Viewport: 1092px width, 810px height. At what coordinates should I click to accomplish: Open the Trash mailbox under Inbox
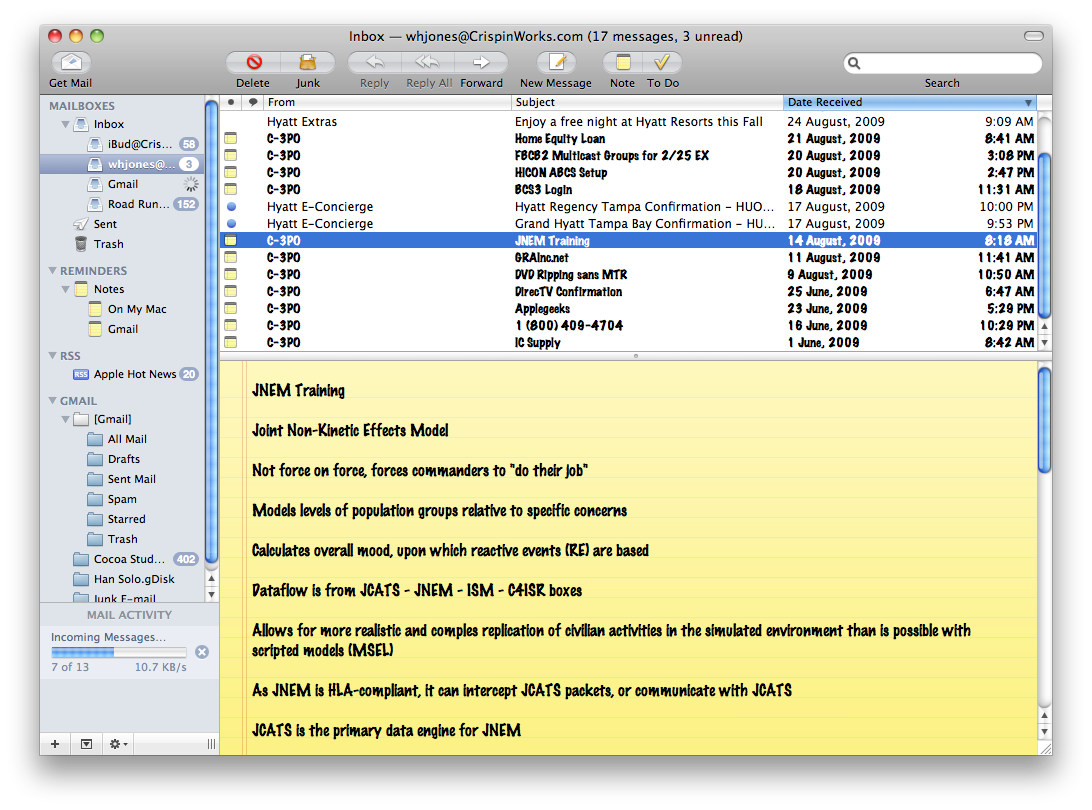point(123,244)
